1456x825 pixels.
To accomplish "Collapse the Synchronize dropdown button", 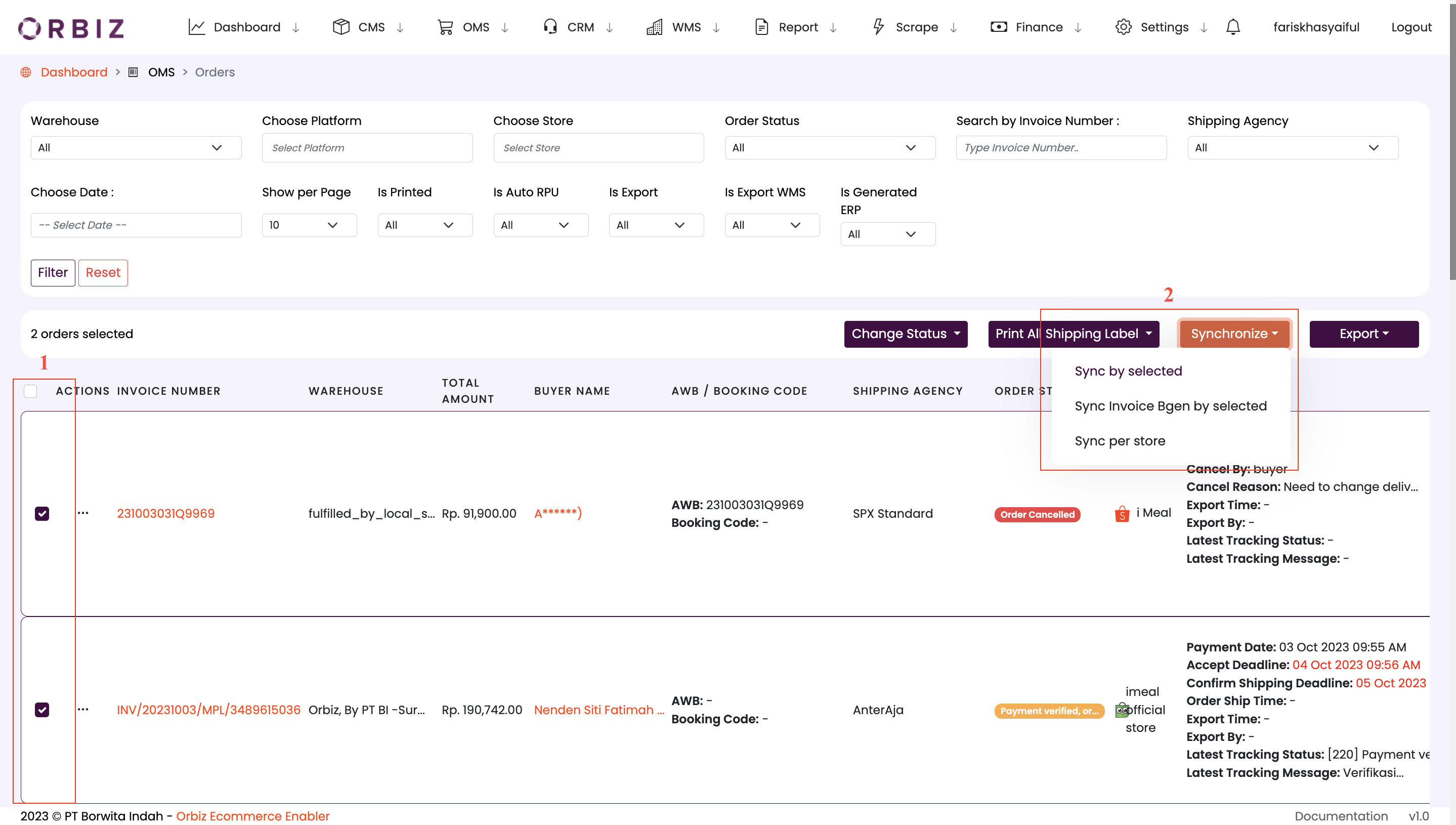I will (x=1234, y=334).
